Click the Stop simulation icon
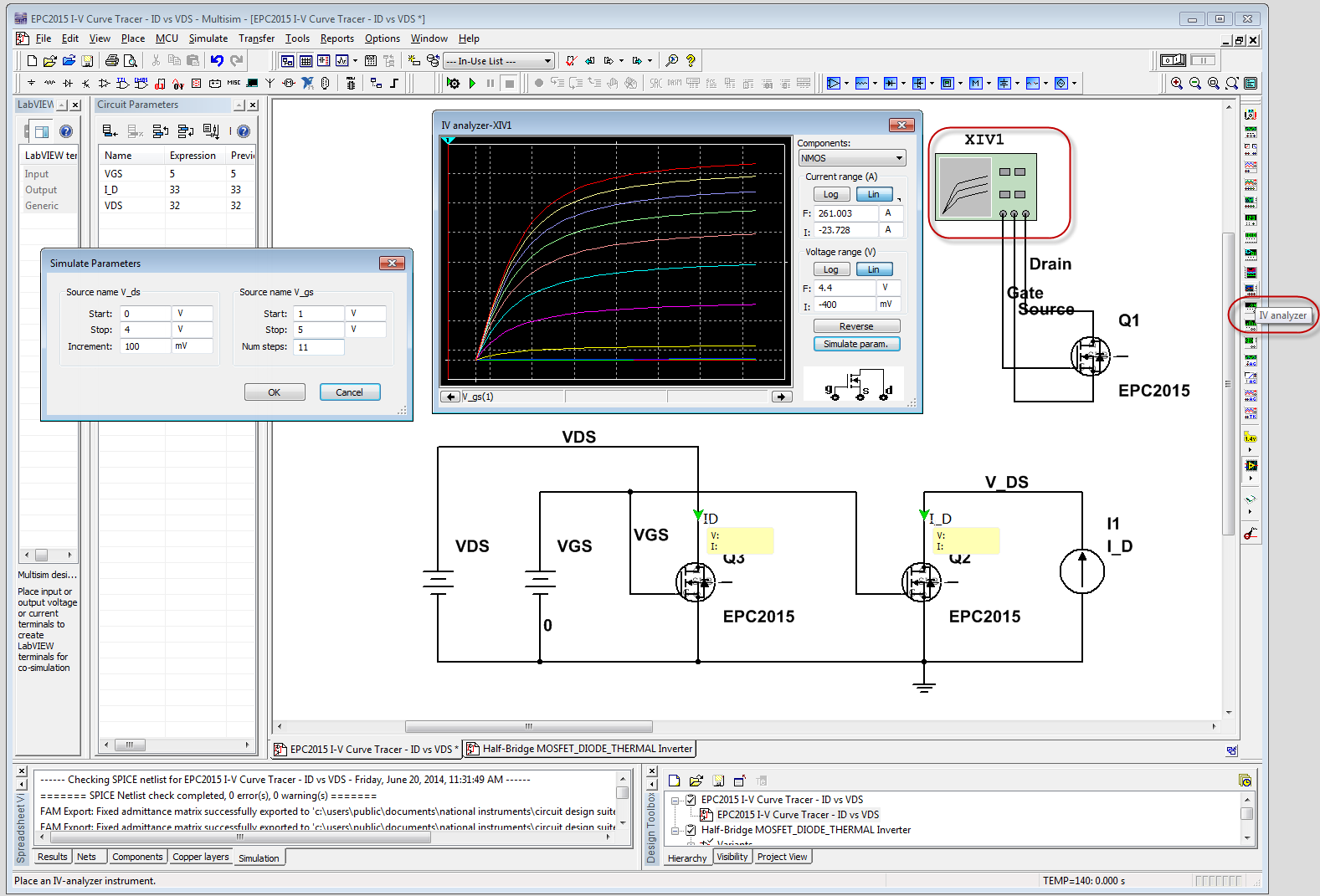 (x=509, y=84)
